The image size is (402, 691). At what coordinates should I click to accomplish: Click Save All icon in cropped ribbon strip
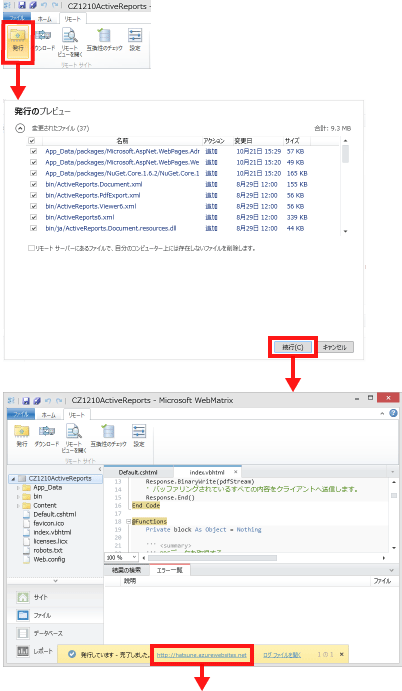[x=33, y=6]
